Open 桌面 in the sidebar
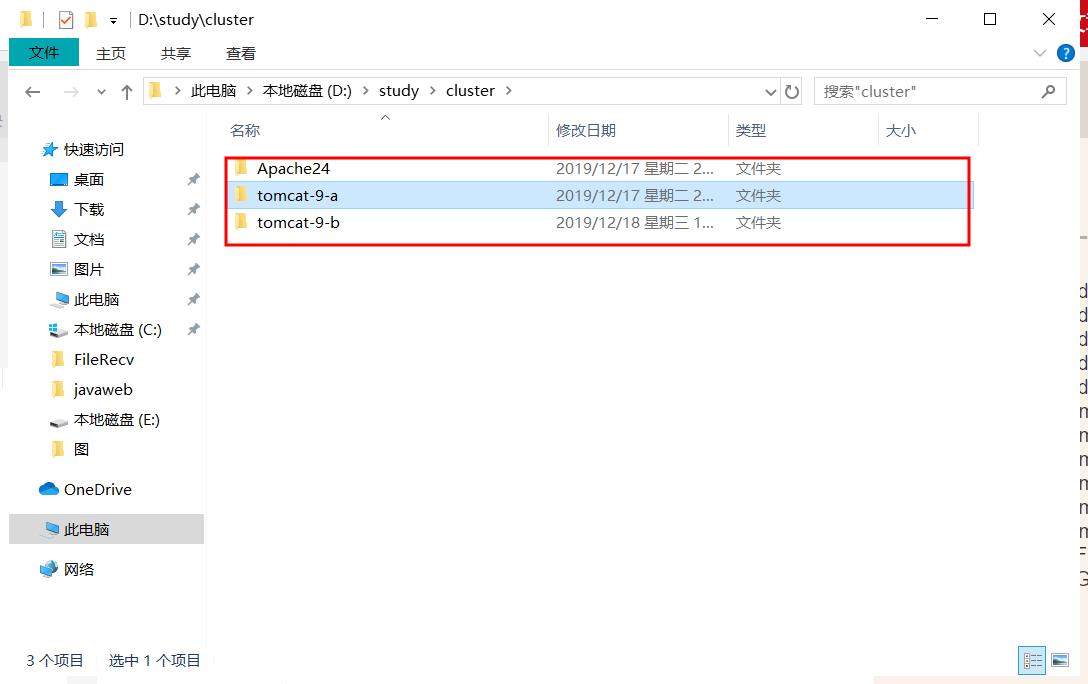The width and height of the screenshot is (1088, 684). [x=89, y=180]
